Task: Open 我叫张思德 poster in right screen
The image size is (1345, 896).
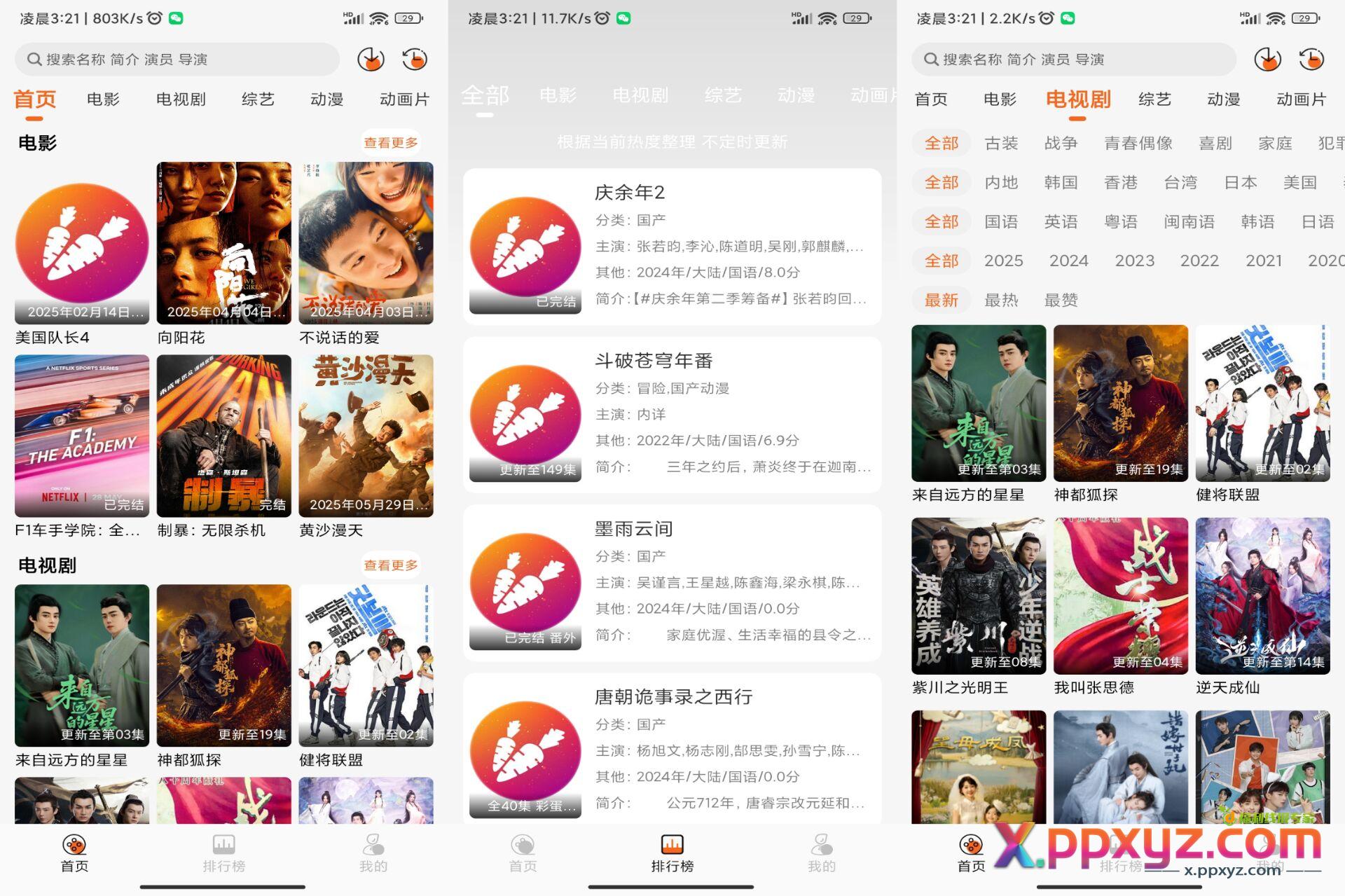Action: (1121, 596)
